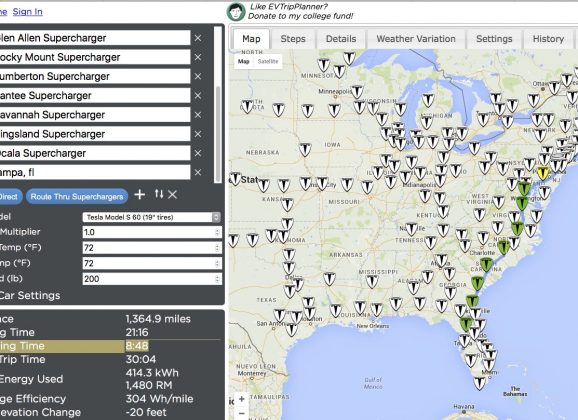Open the History tab

[x=548, y=39]
